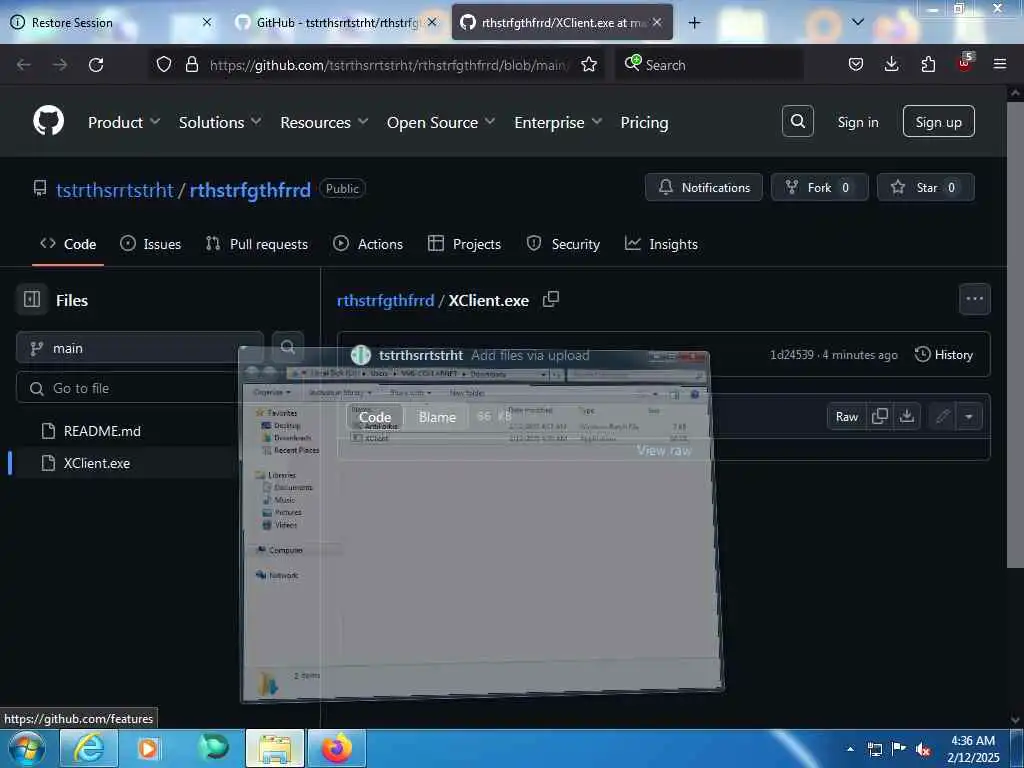Open Windows Media Player taskbar icon
The image size is (1024, 768).
point(149,748)
